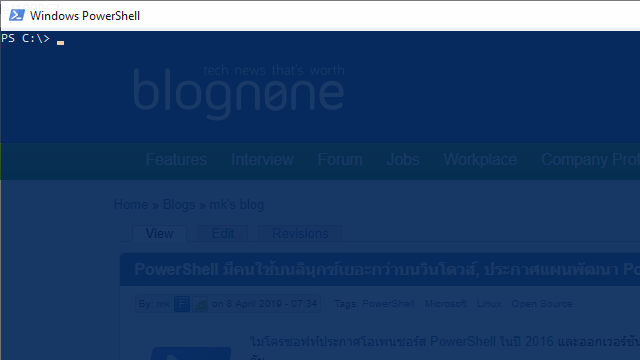The image size is (640, 360).
Task: Open the Open Source tag
Action: [x=542, y=304]
